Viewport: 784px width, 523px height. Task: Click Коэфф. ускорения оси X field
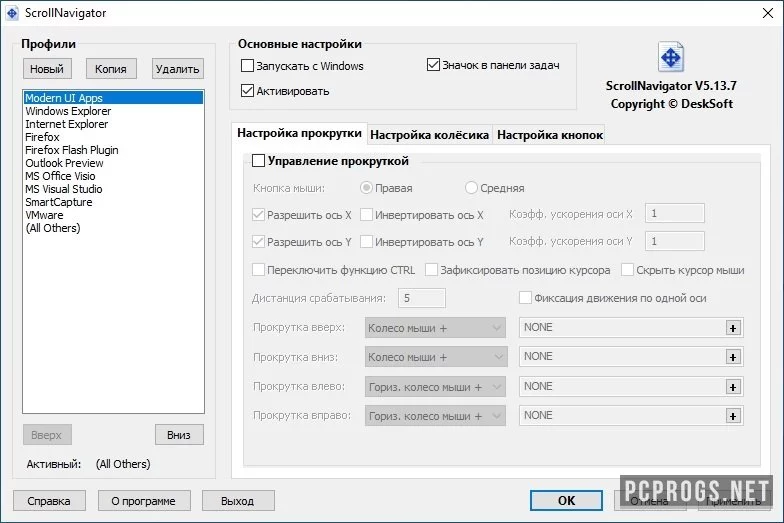click(x=674, y=214)
